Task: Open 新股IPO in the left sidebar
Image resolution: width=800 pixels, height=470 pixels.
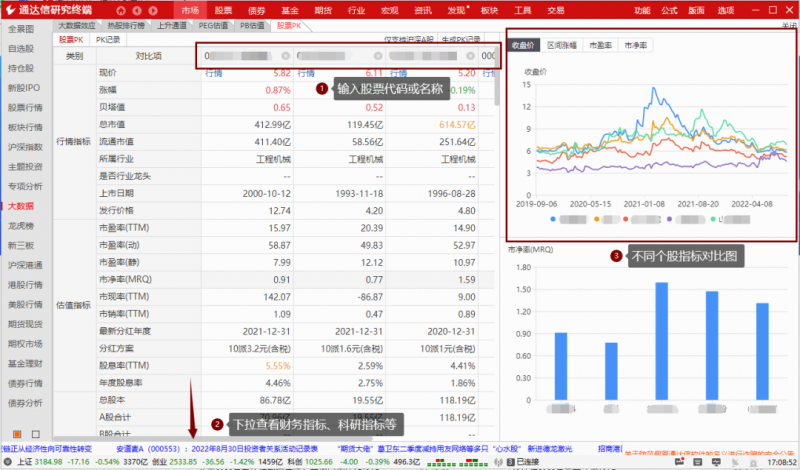Action: pyautogui.click(x=23, y=88)
